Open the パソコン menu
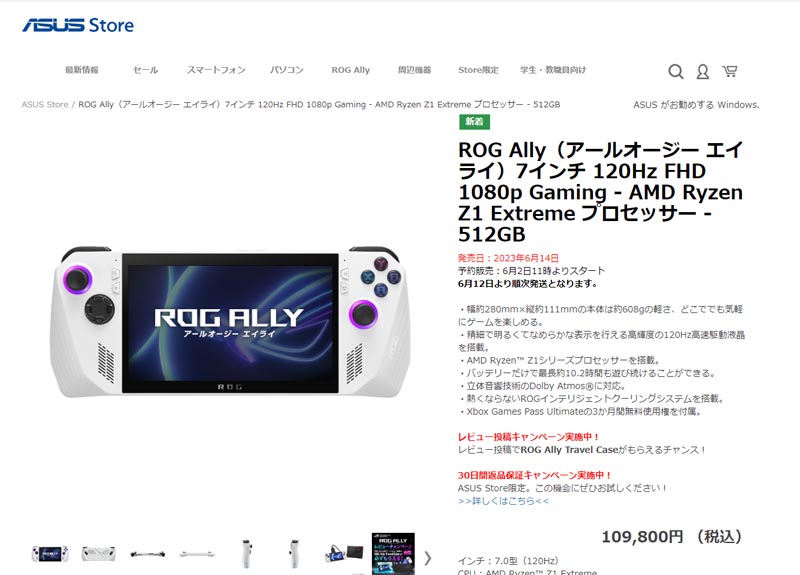Screen dimensions: 800x575 click(x=286, y=70)
